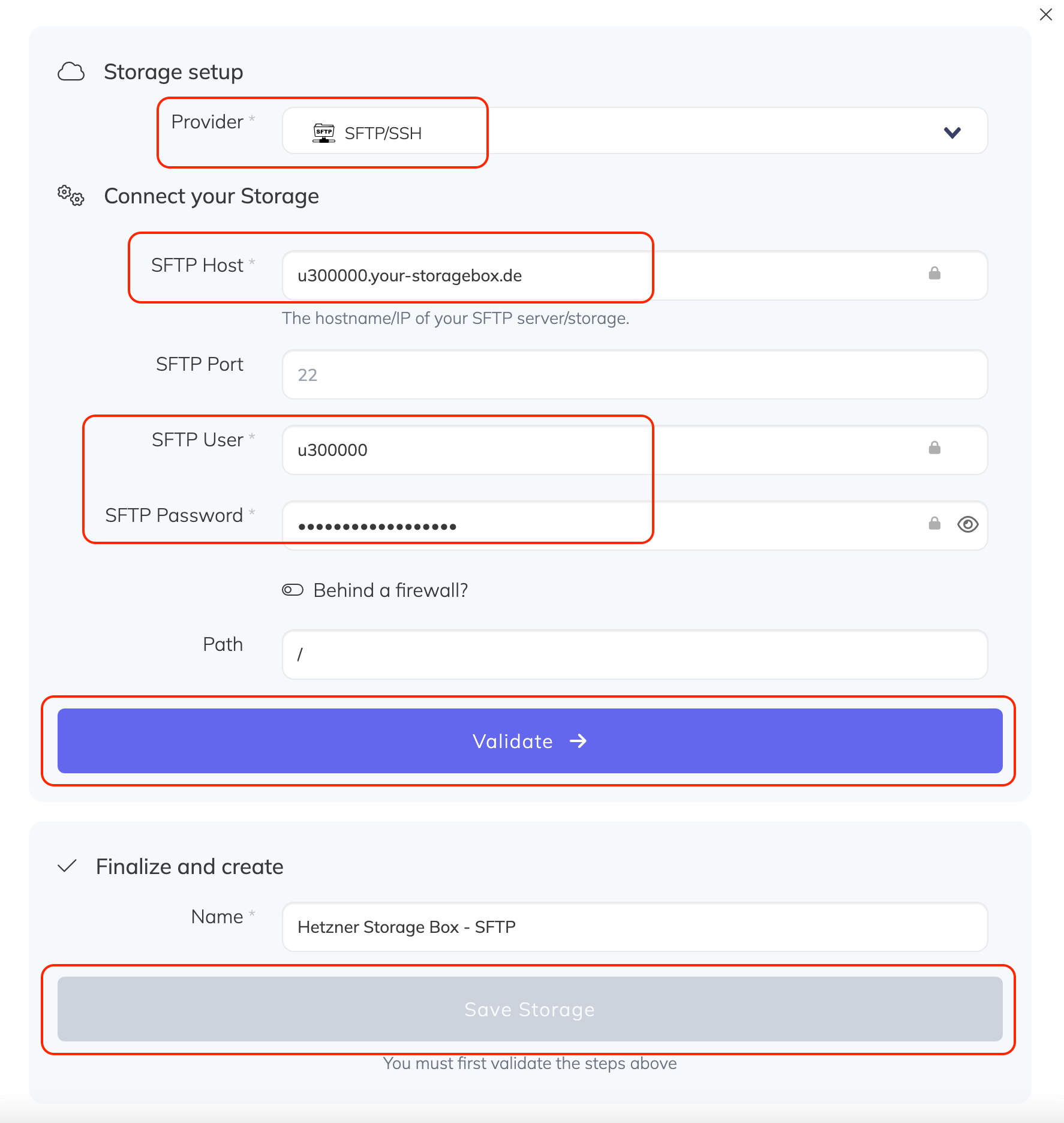This screenshot has width=1064, height=1123.
Task: Toggle the Behind a firewall switch
Action: (293, 590)
